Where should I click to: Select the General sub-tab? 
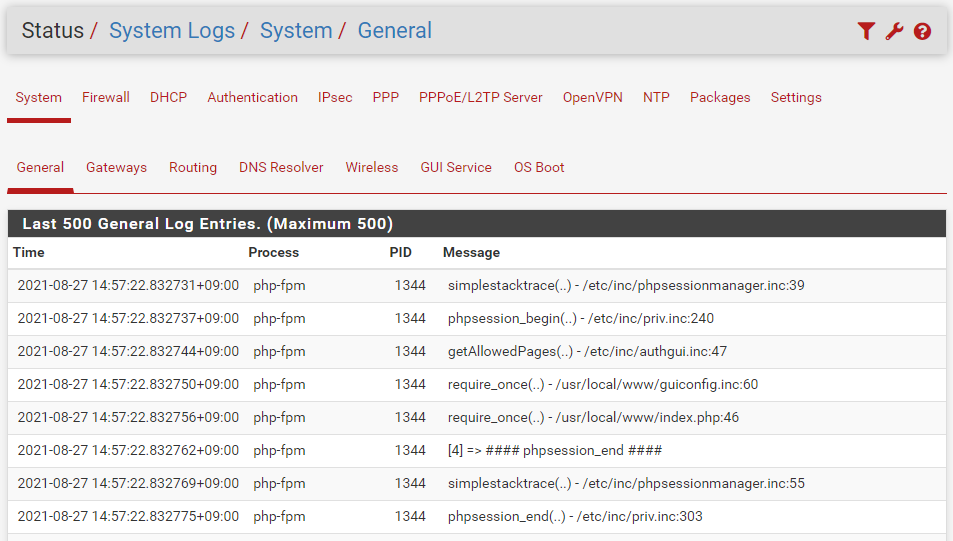point(40,167)
